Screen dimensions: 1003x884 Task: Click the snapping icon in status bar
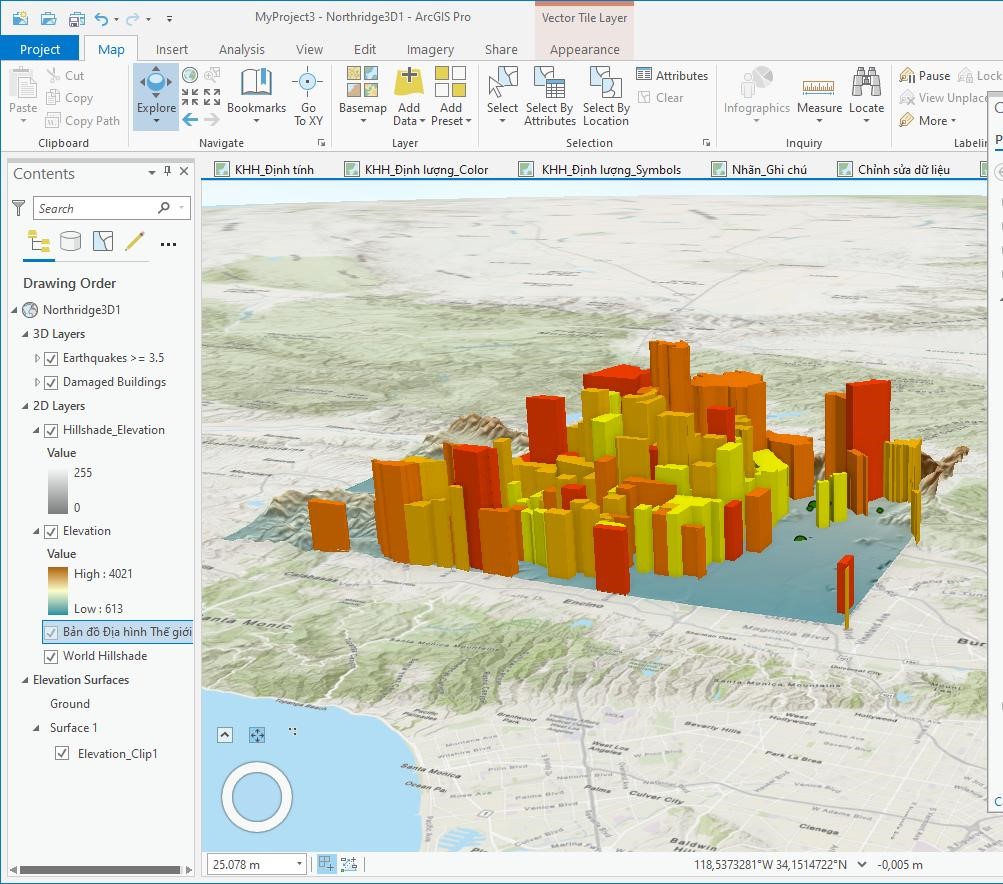(x=326, y=864)
